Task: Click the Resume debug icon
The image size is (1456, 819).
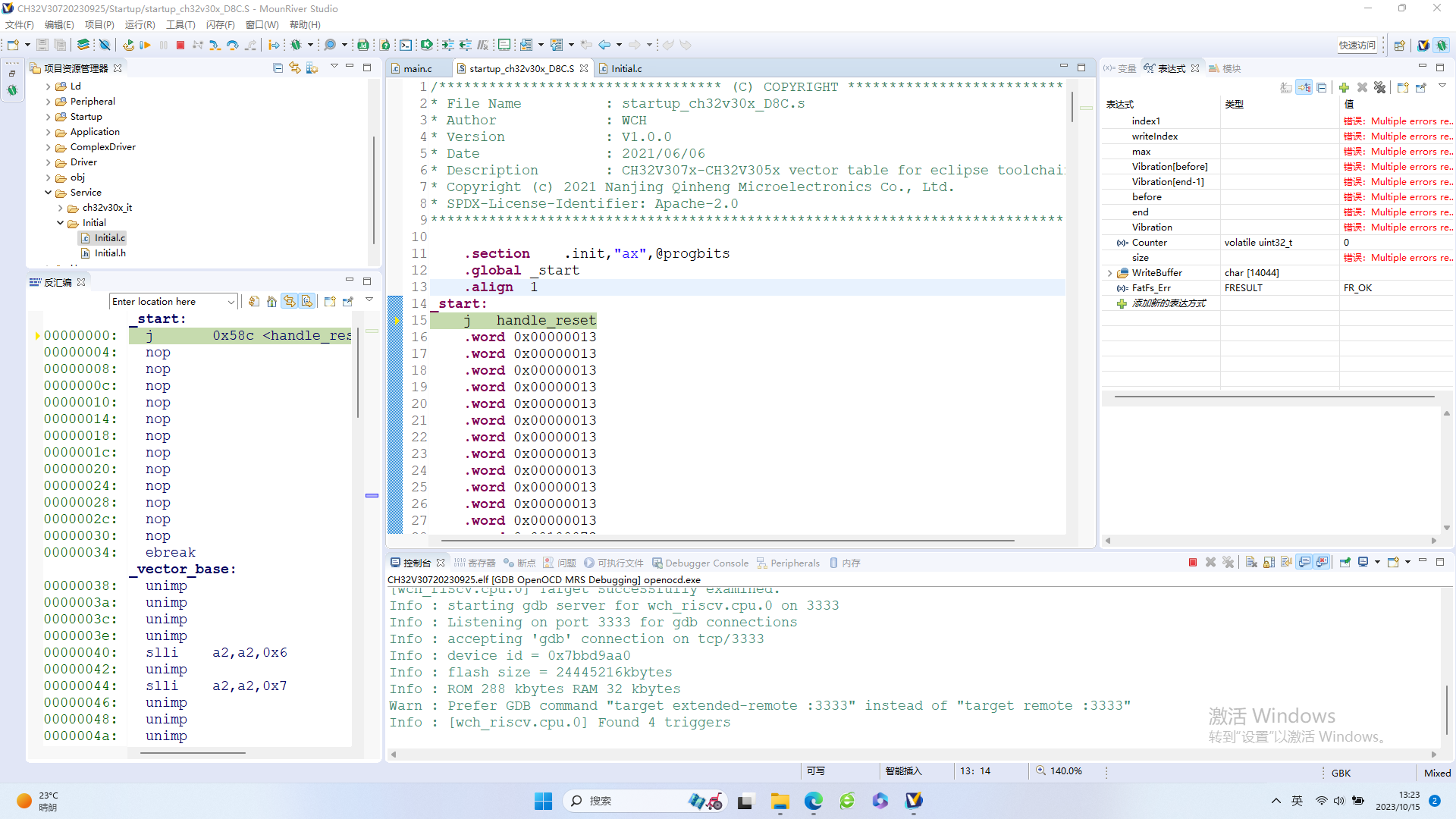Action: 145,45
